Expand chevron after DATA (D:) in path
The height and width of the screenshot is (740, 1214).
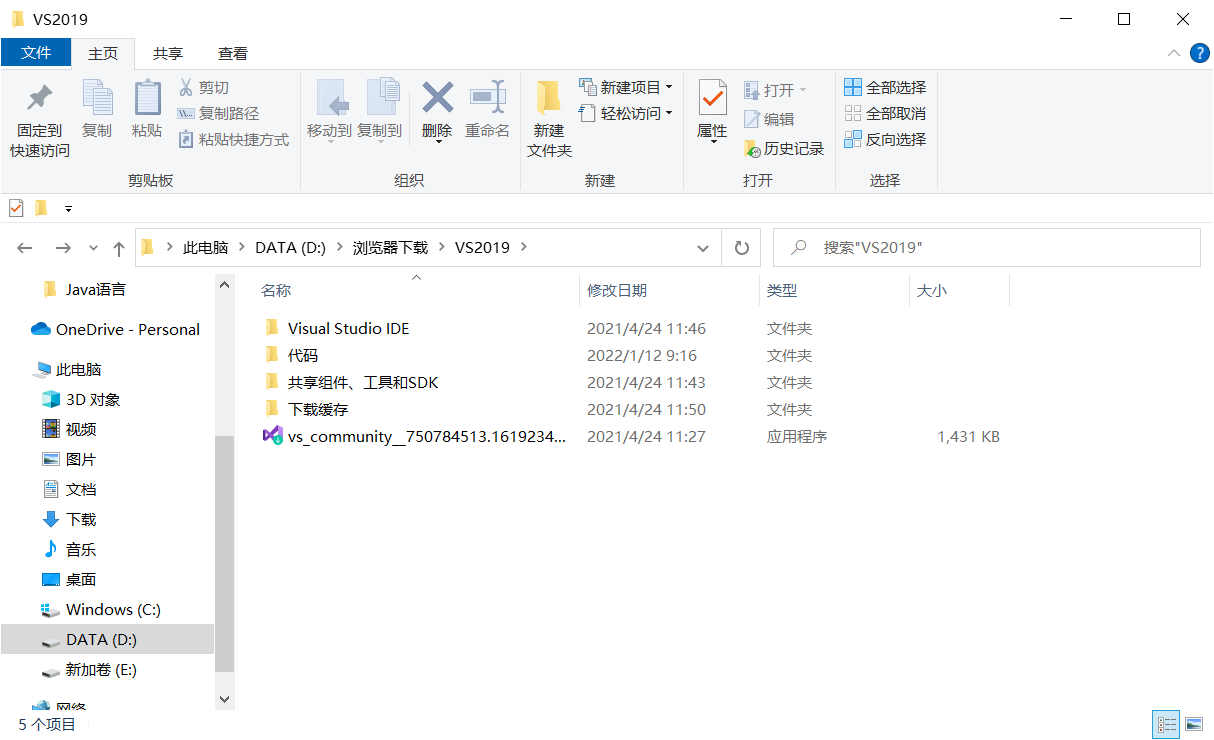coord(340,248)
